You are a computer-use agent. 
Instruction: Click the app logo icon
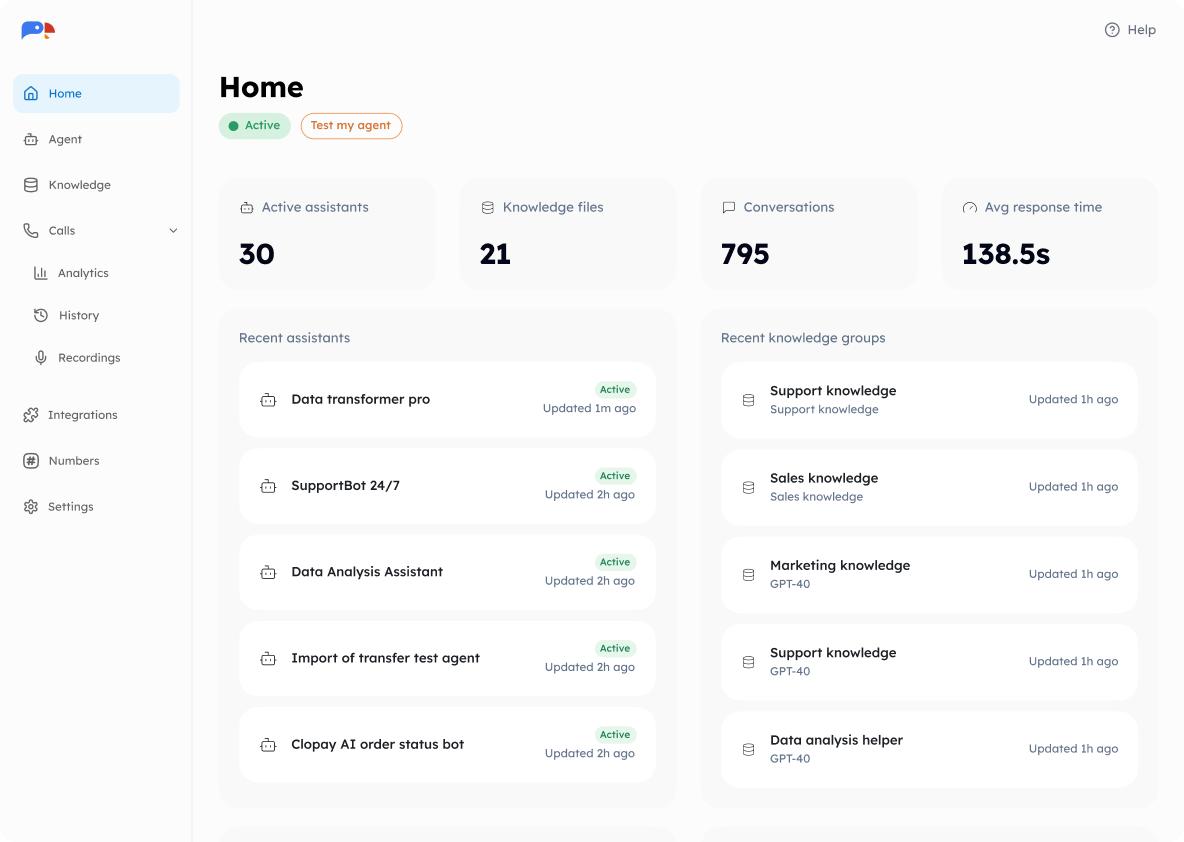38,30
